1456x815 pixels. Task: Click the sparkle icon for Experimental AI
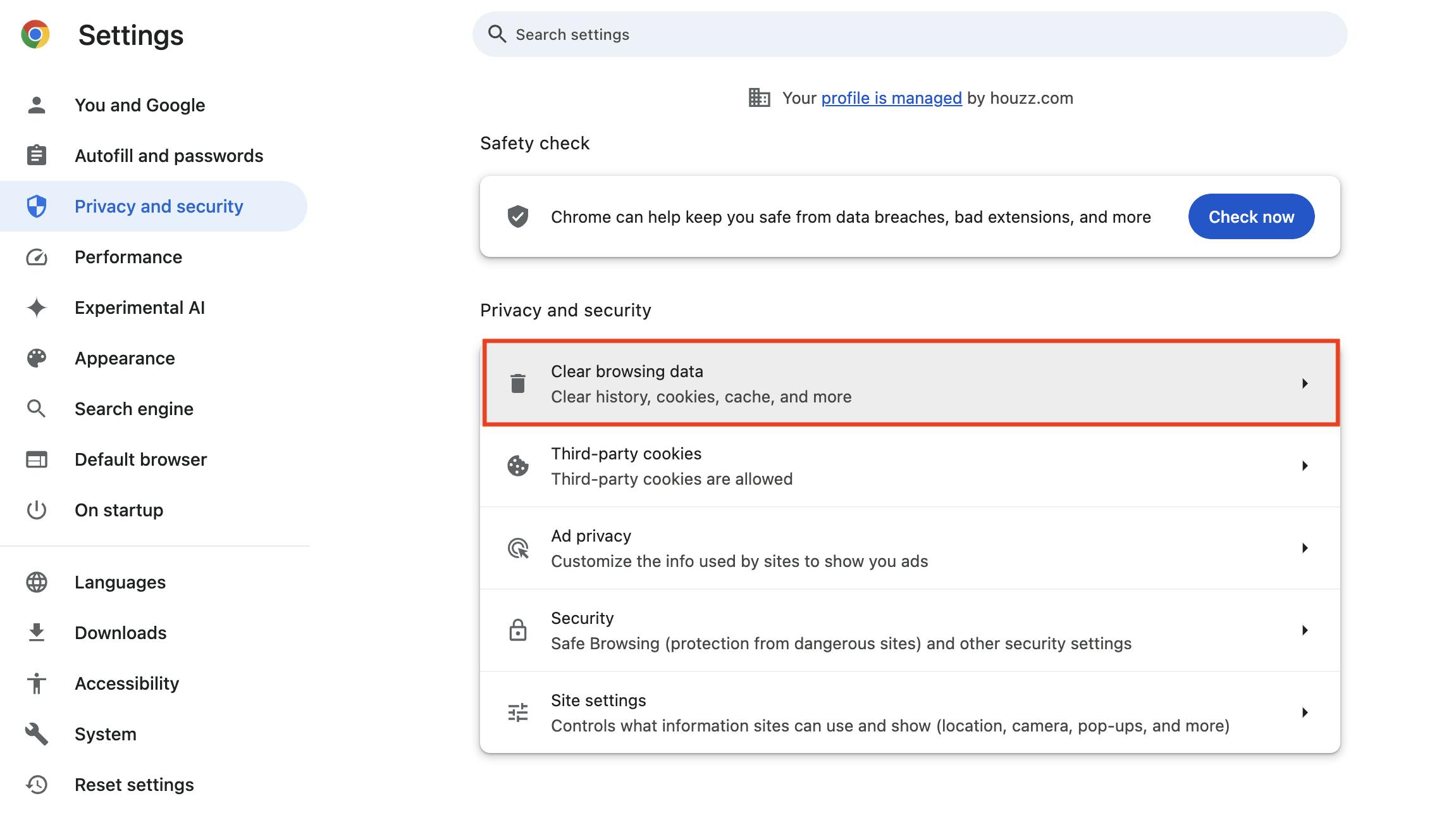(37, 308)
